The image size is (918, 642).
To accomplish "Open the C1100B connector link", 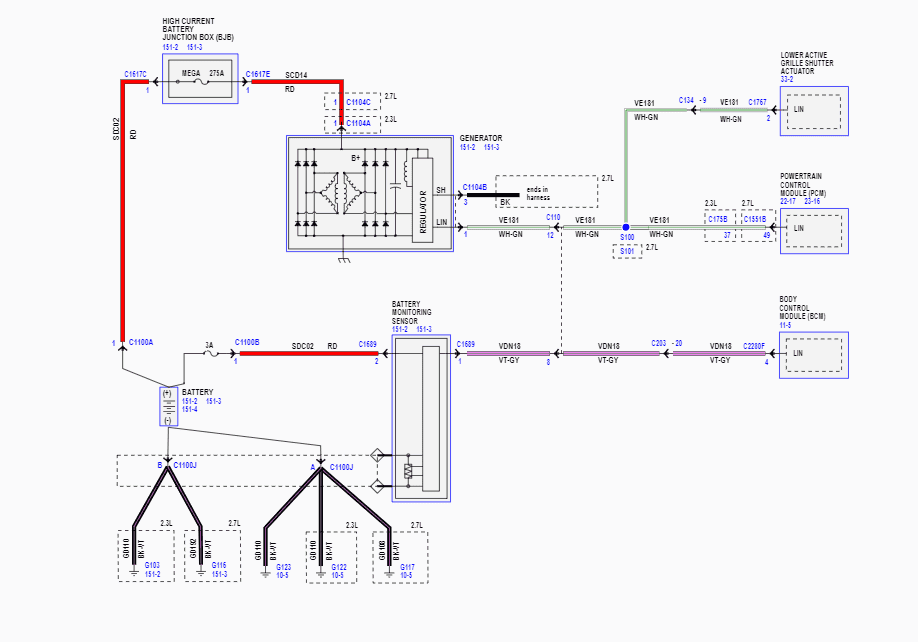I will pos(247,342).
